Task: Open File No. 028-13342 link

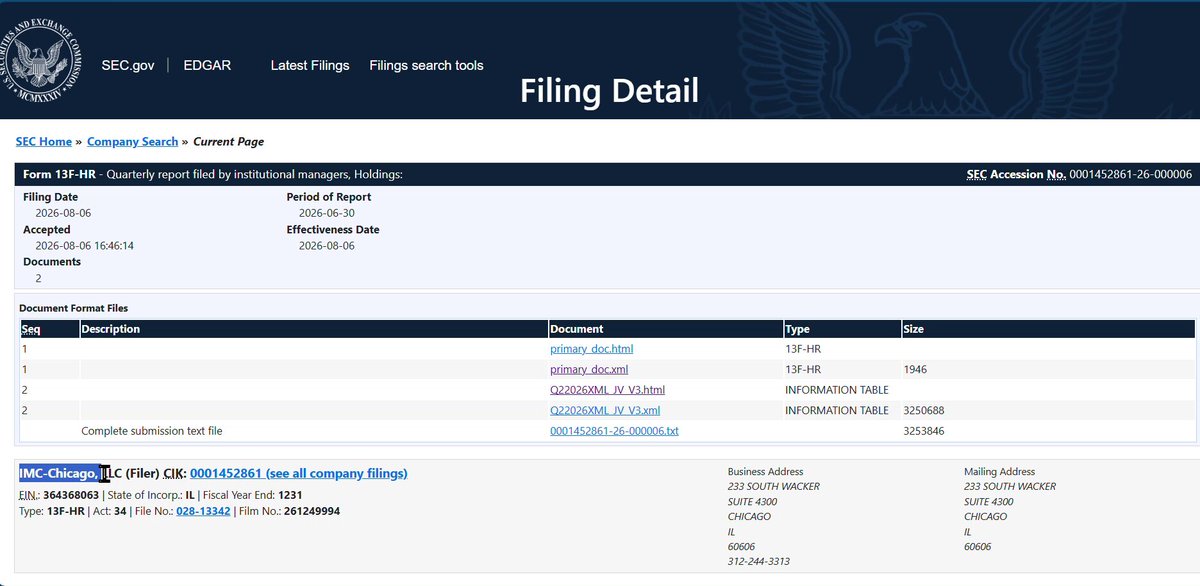Action: point(204,511)
